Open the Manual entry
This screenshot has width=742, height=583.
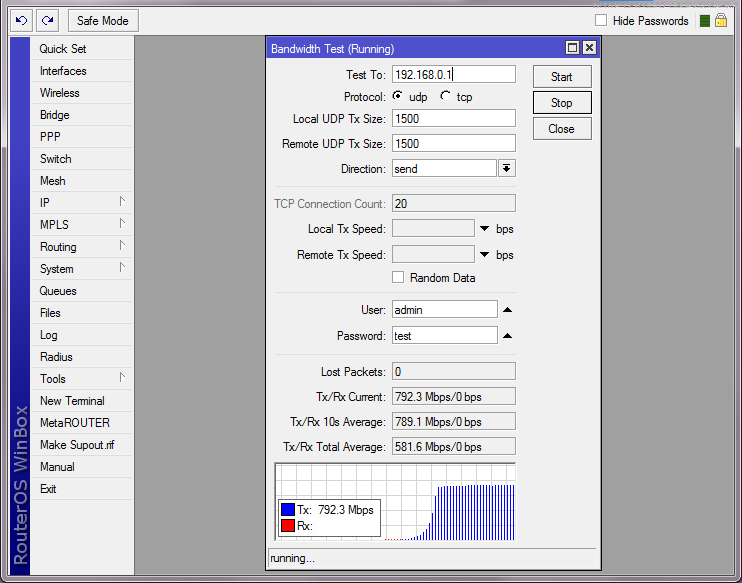click(81, 467)
